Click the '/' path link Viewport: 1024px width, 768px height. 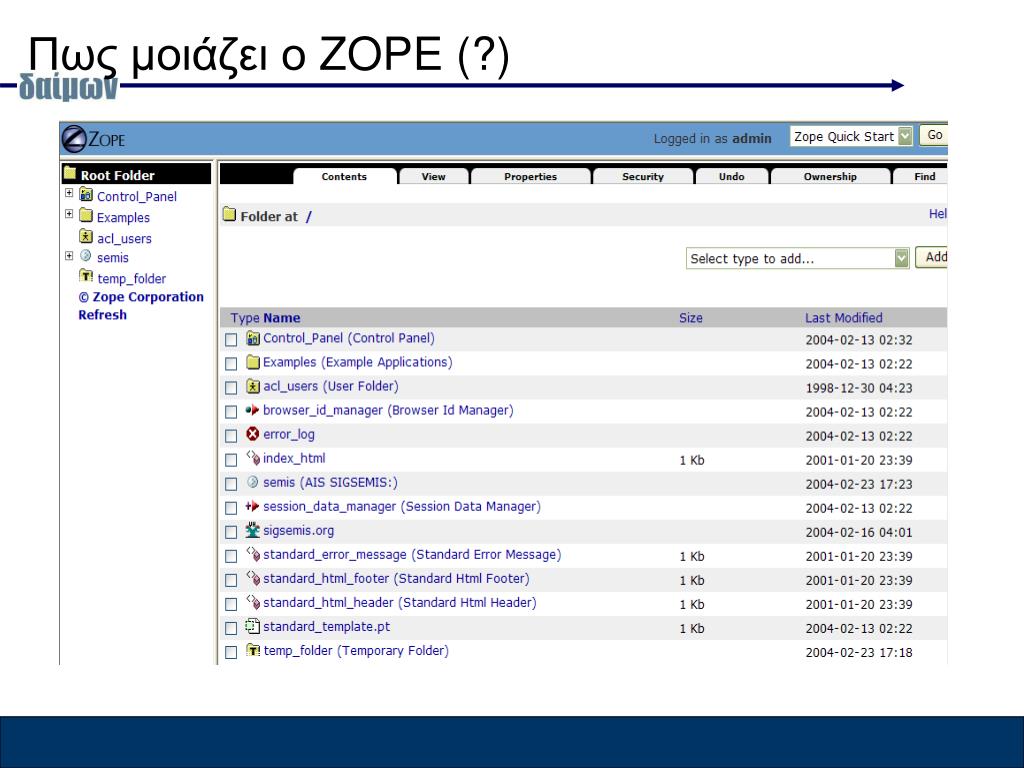tap(309, 216)
